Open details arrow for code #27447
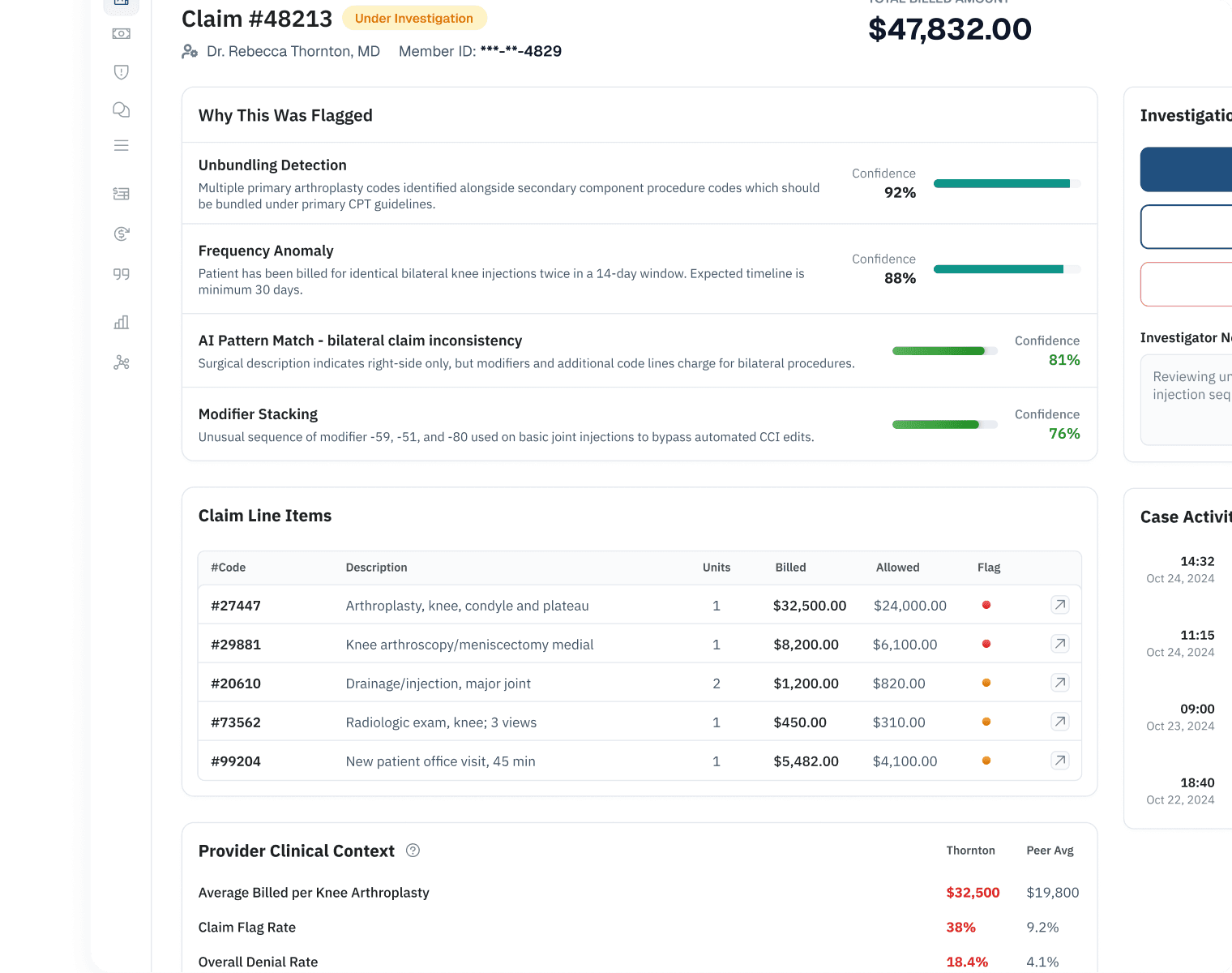 coord(1060,605)
